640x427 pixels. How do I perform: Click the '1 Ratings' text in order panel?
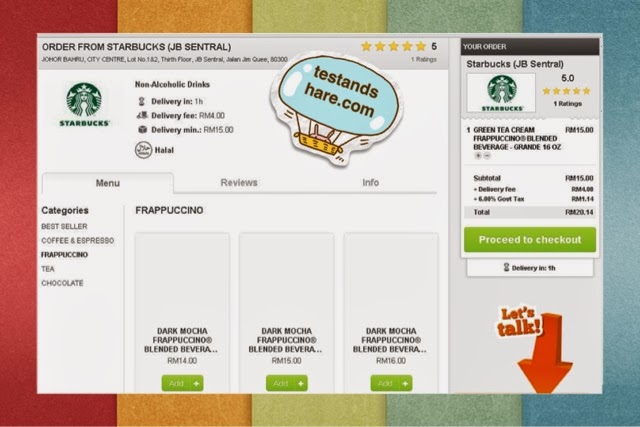pyautogui.click(x=567, y=104)
